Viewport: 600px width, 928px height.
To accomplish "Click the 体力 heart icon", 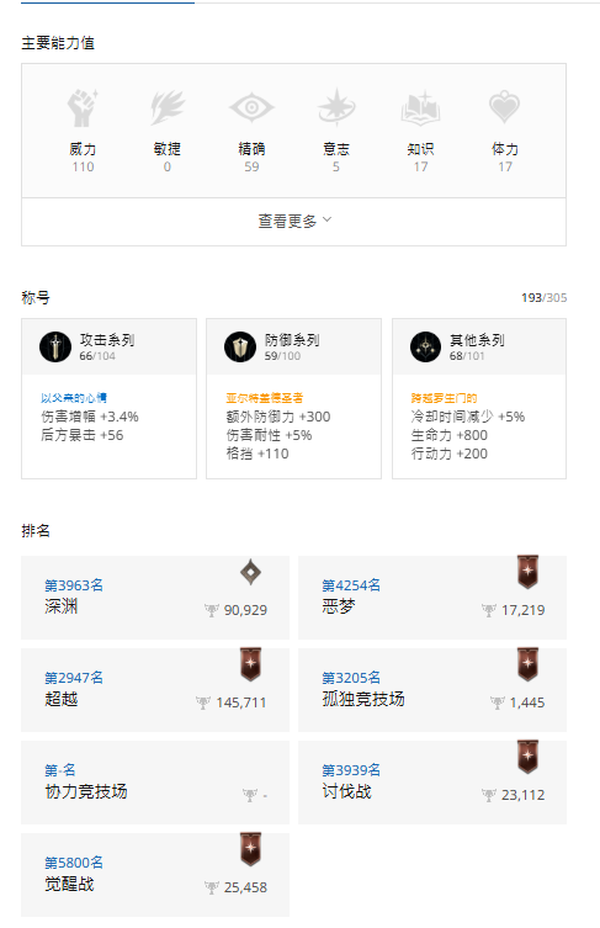I will [x=505, y=107].
